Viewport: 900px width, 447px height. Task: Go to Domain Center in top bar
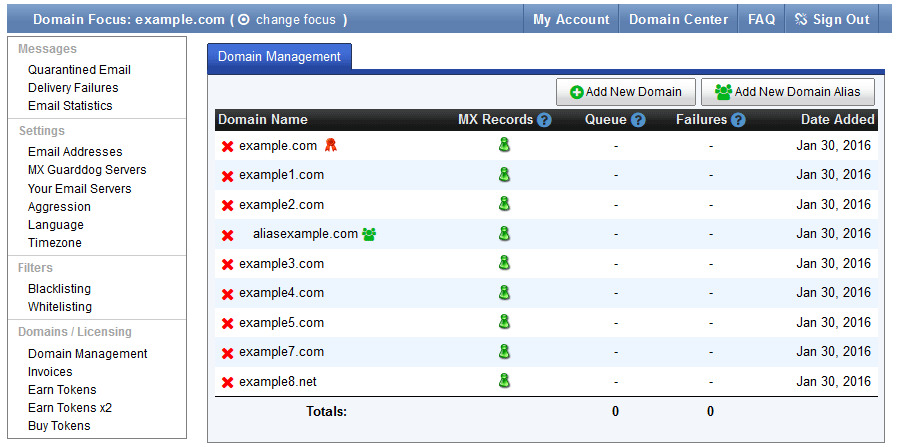click(678, 19)
